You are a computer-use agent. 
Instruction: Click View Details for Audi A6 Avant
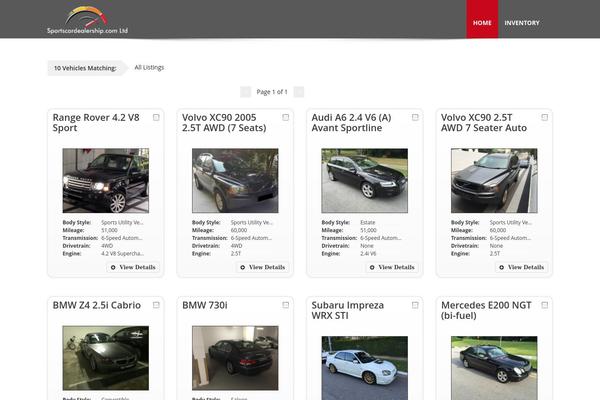point(392,267)
